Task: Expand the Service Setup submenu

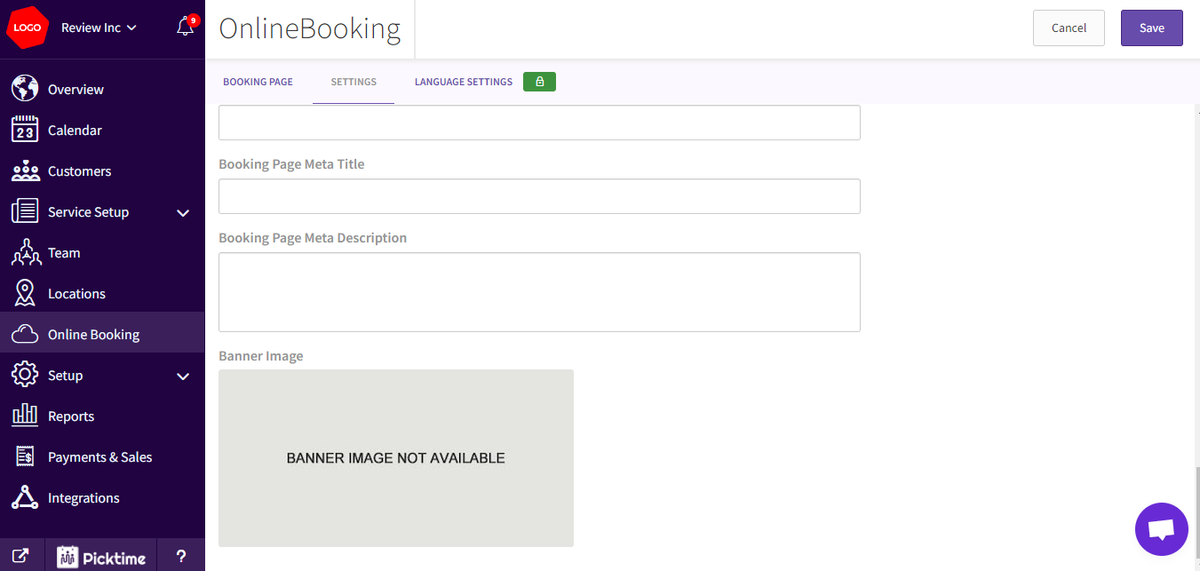Action: pyautogui.click(x=183, y=212)
